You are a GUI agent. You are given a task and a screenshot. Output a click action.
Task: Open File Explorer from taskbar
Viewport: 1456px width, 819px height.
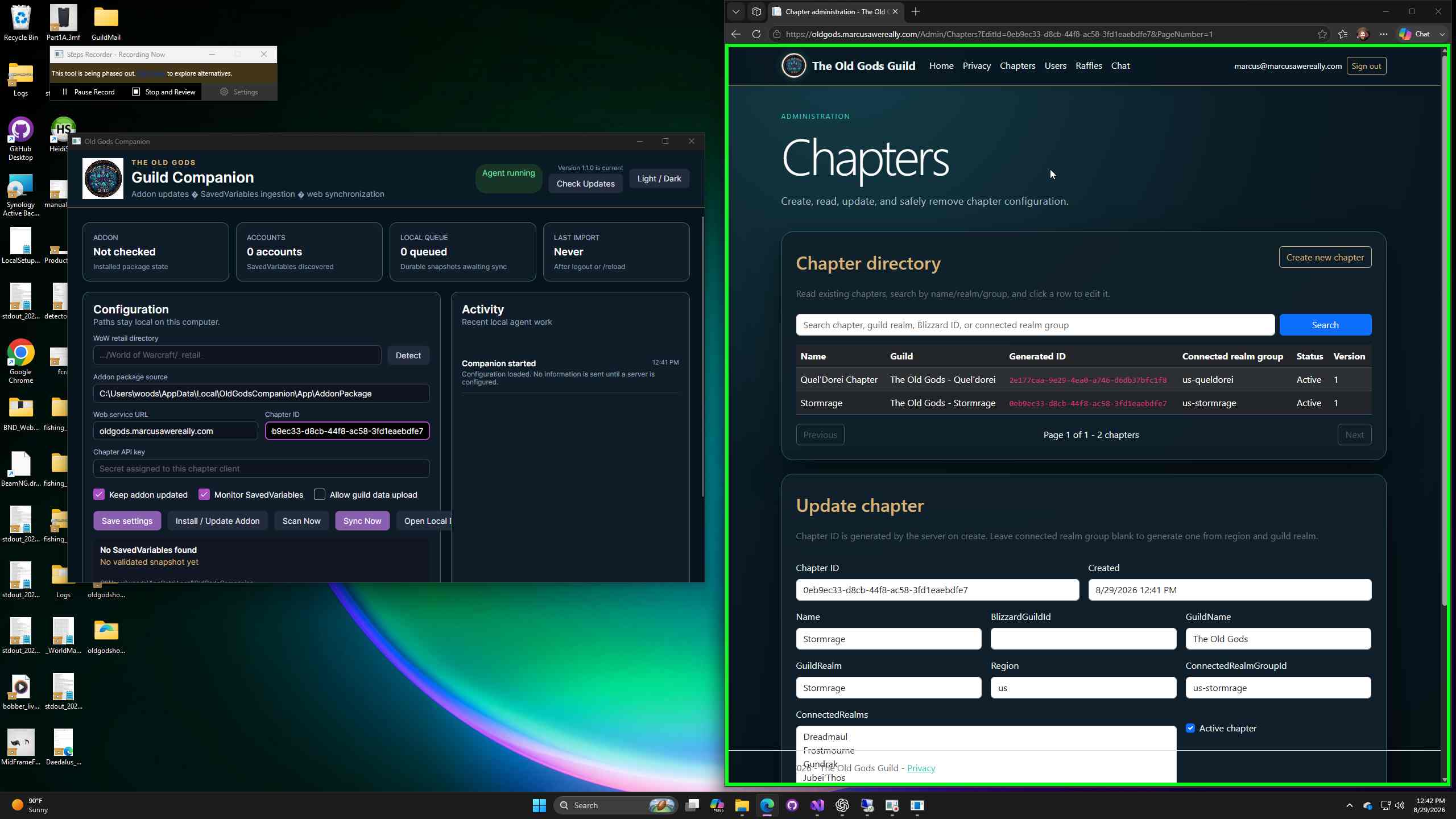742,805
